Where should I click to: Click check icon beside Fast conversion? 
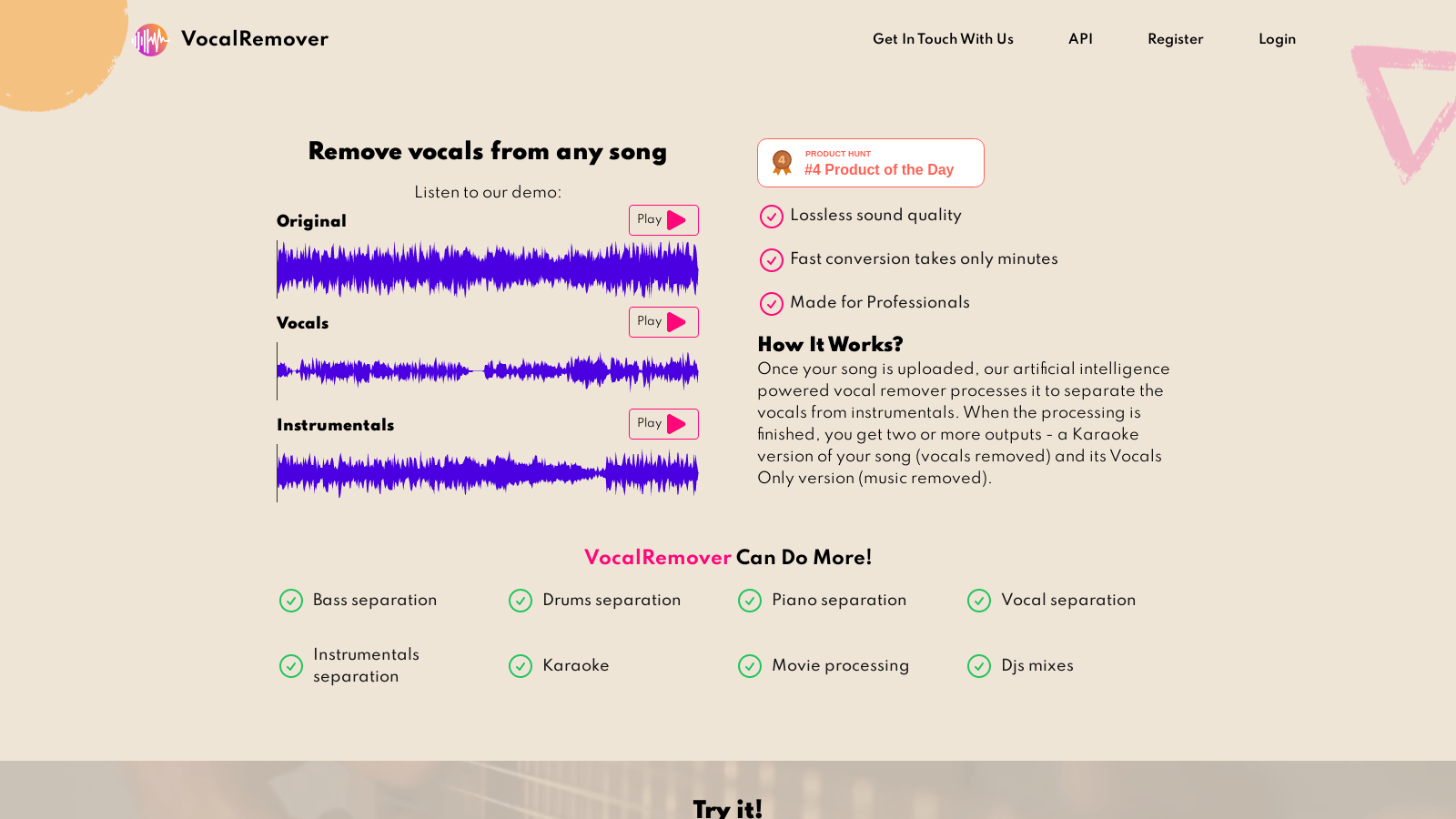(x=772, y=260)
